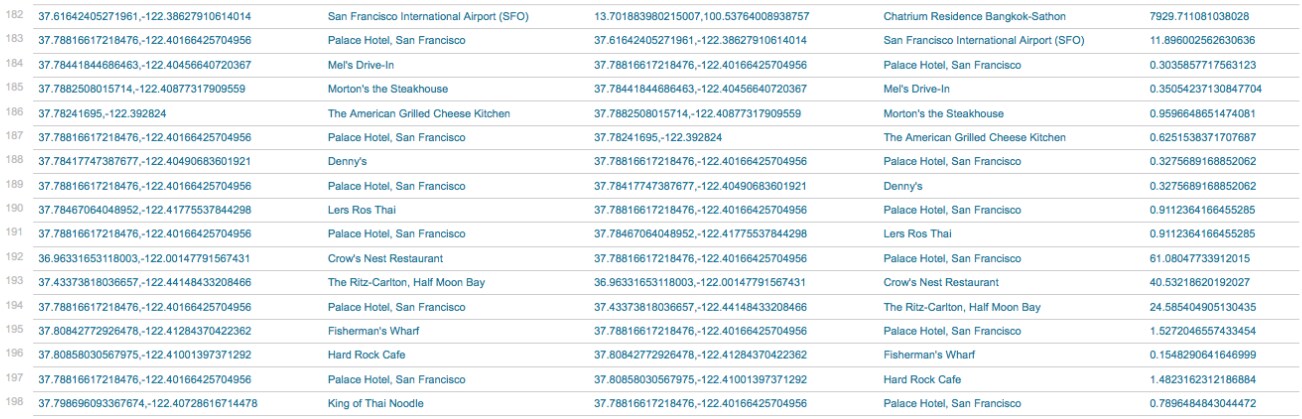Click Chatrium Residence Bangkok-Sathon cell
The image size is (1302, 419).
point(960,17)
